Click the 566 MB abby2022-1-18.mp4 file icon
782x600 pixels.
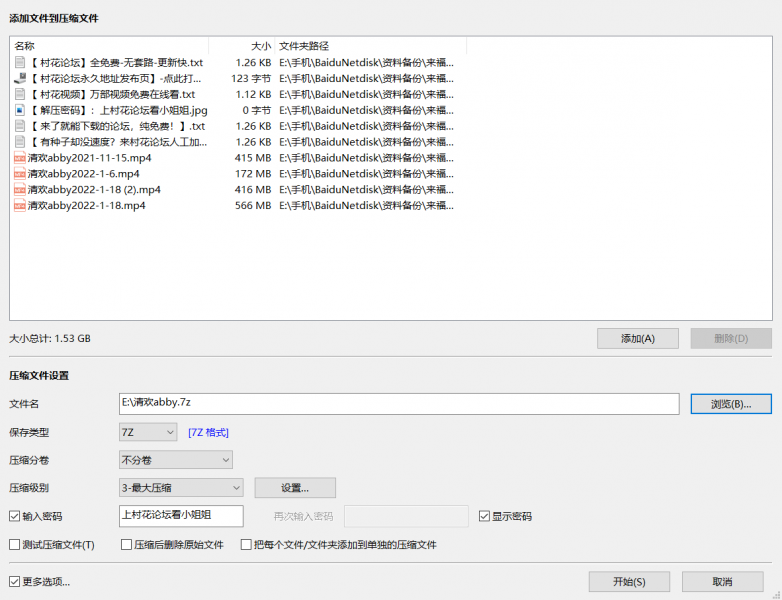pos(20,206)
